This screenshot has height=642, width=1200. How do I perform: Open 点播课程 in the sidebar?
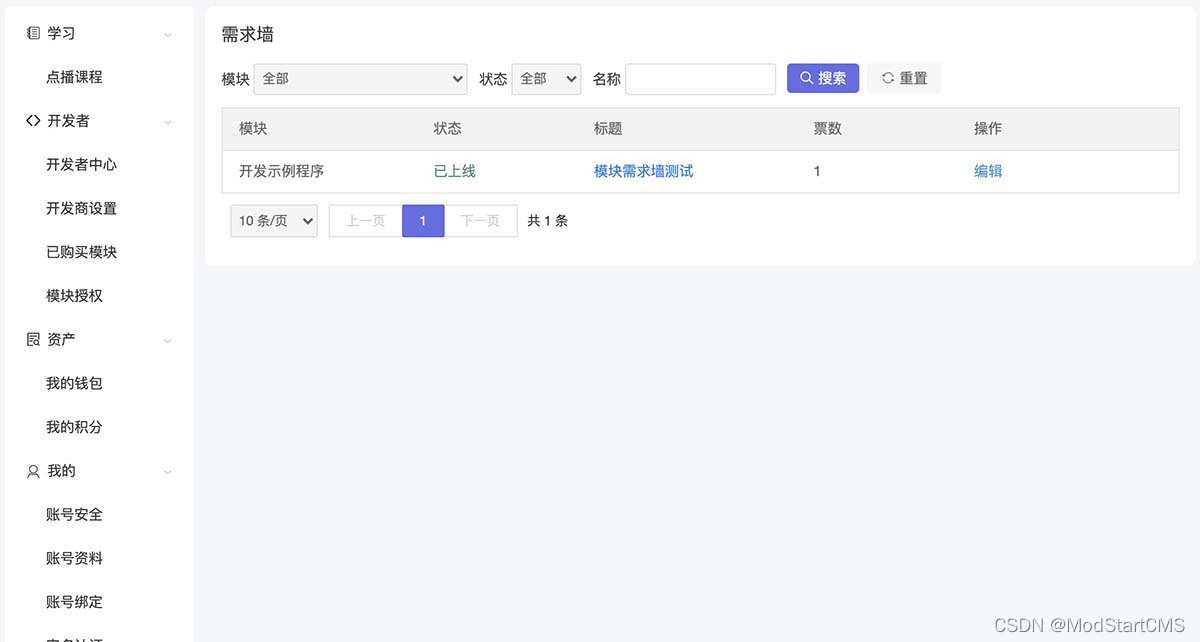point(74,77)
